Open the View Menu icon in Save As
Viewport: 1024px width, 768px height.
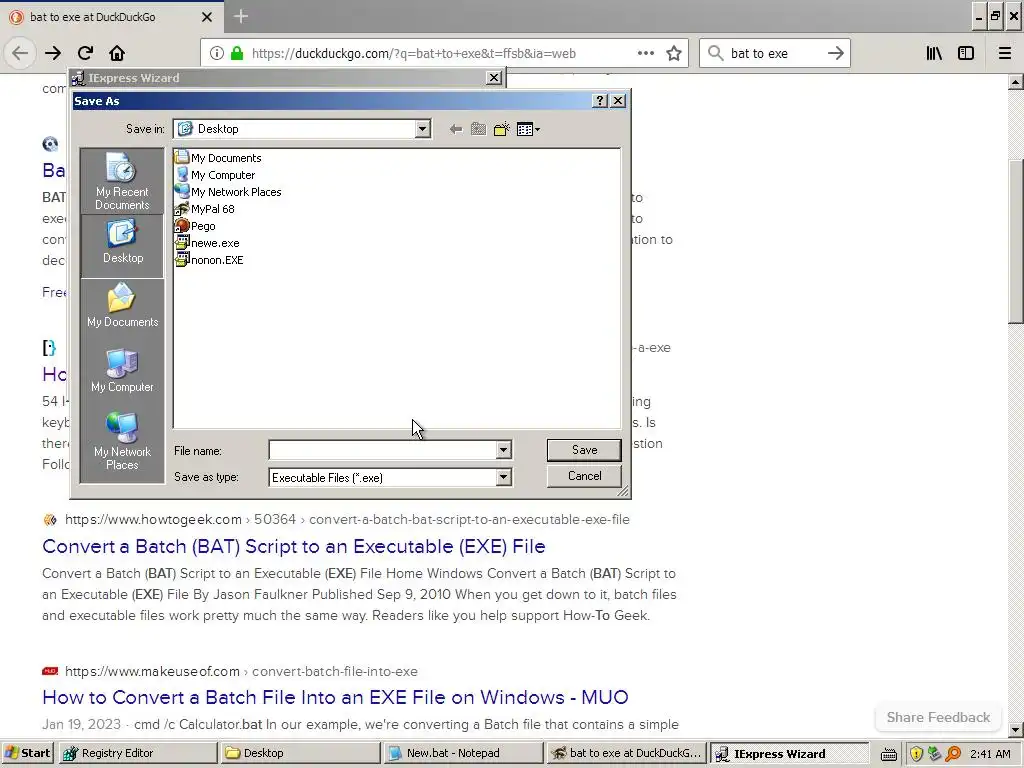528,129
